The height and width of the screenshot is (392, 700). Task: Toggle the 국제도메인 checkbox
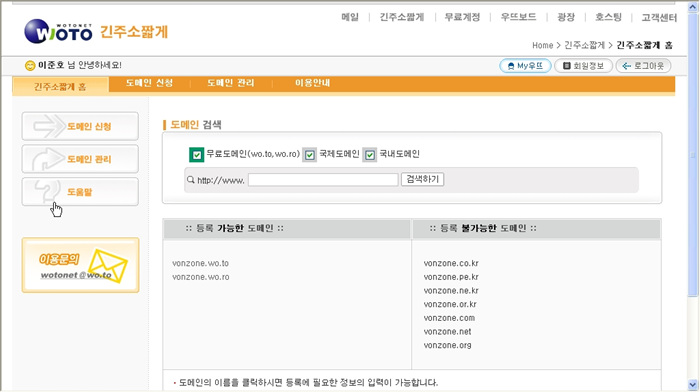click(x=309, y=155)
